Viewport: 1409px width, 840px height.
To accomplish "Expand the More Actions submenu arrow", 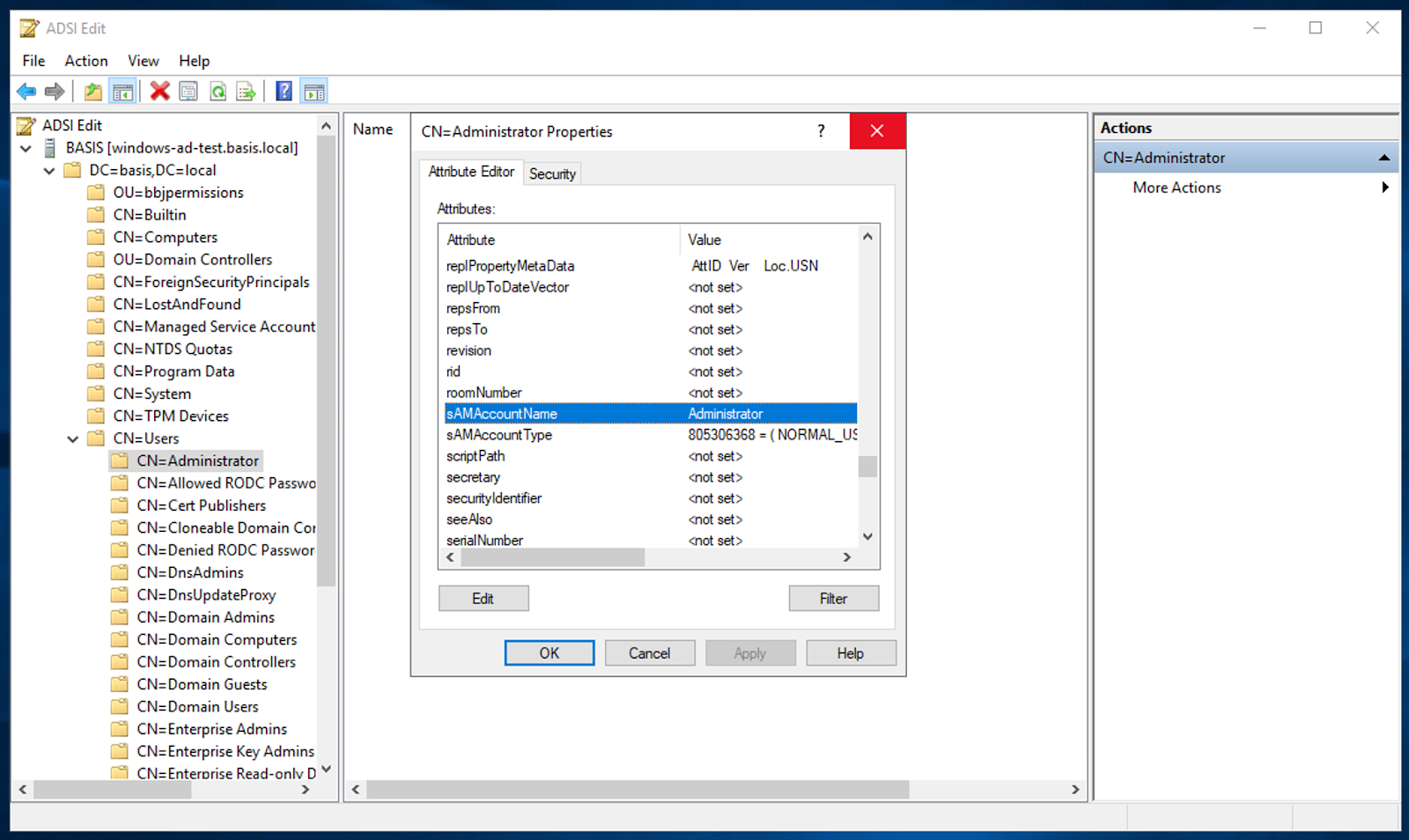I will point(1385,188).
